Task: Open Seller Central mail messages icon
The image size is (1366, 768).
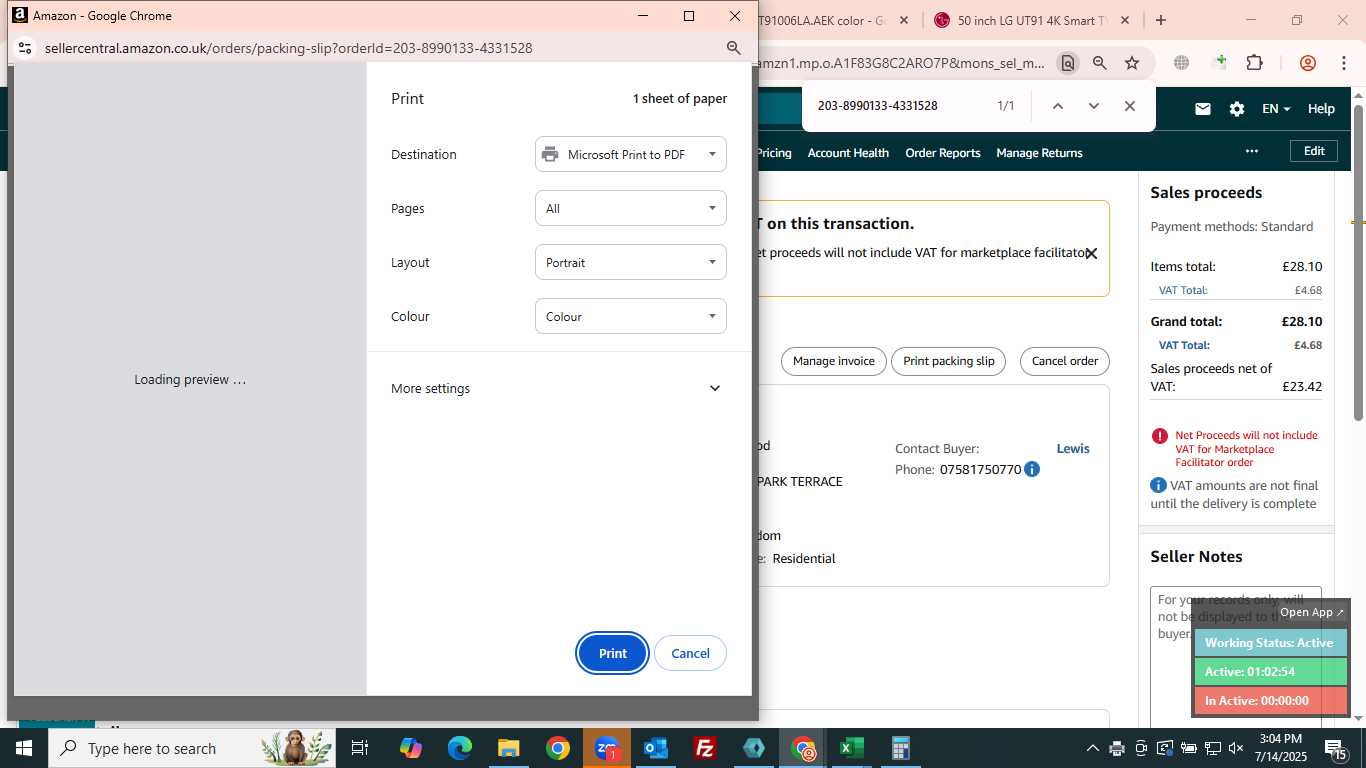Action: [1203, 109]
